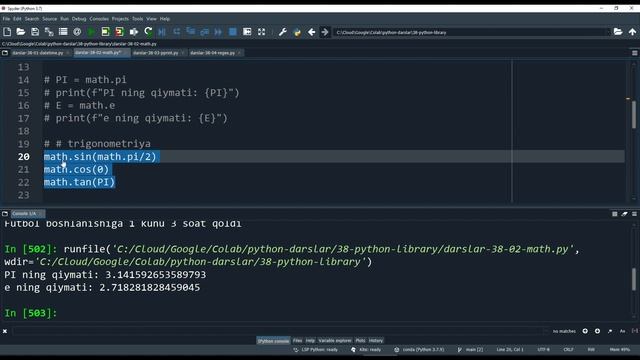This screenshot has width=640, height=360.
Task: Open the File menu
Action: pyautogui.click(x=6, y=19)
